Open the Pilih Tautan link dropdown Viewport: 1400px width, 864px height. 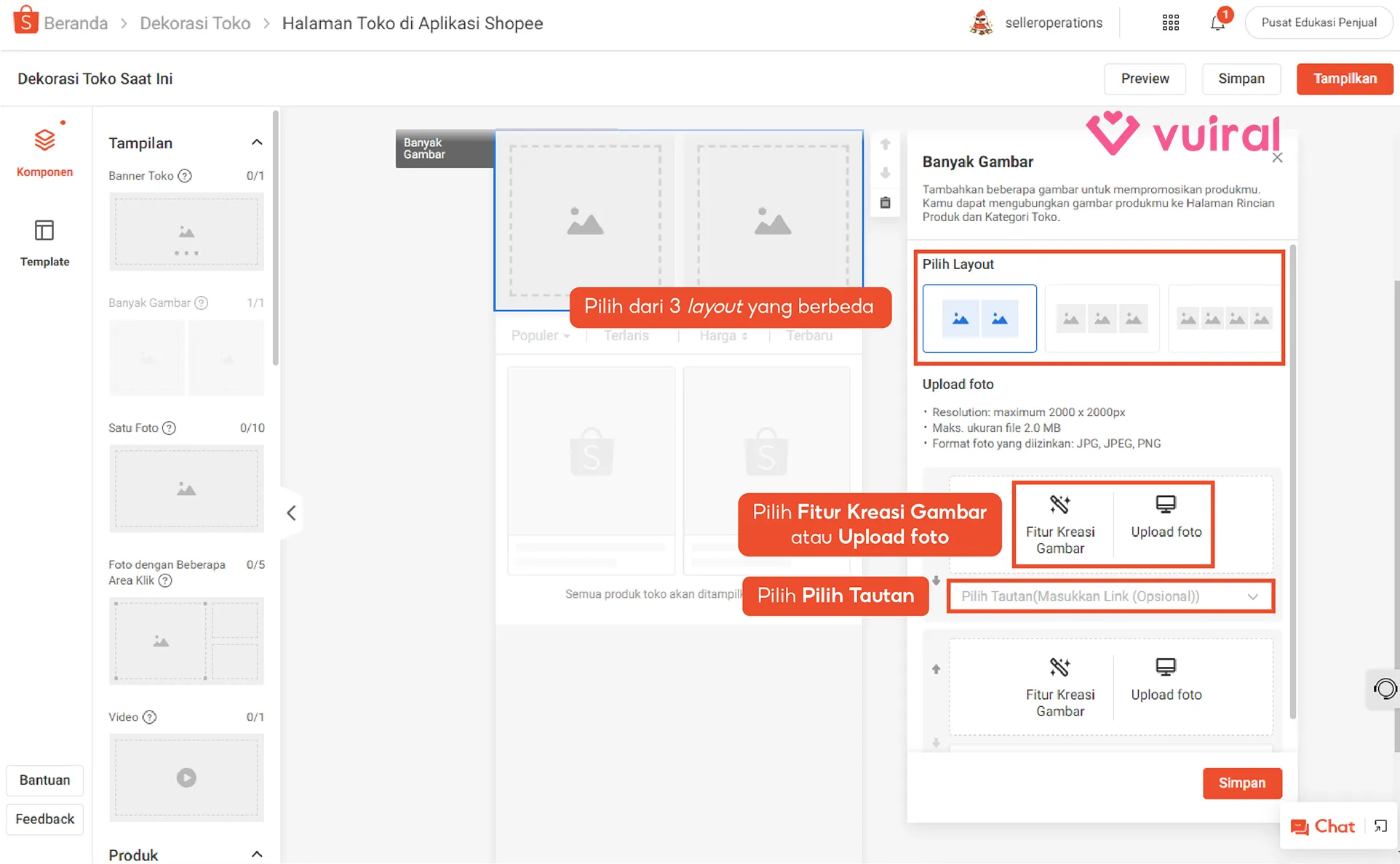click(x=1110, y=596)
